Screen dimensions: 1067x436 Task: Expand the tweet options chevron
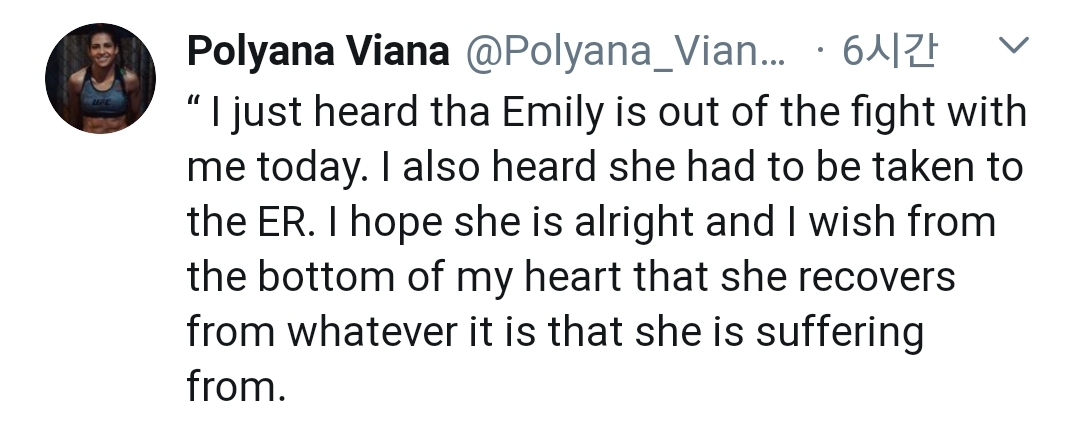(1013, 46)
